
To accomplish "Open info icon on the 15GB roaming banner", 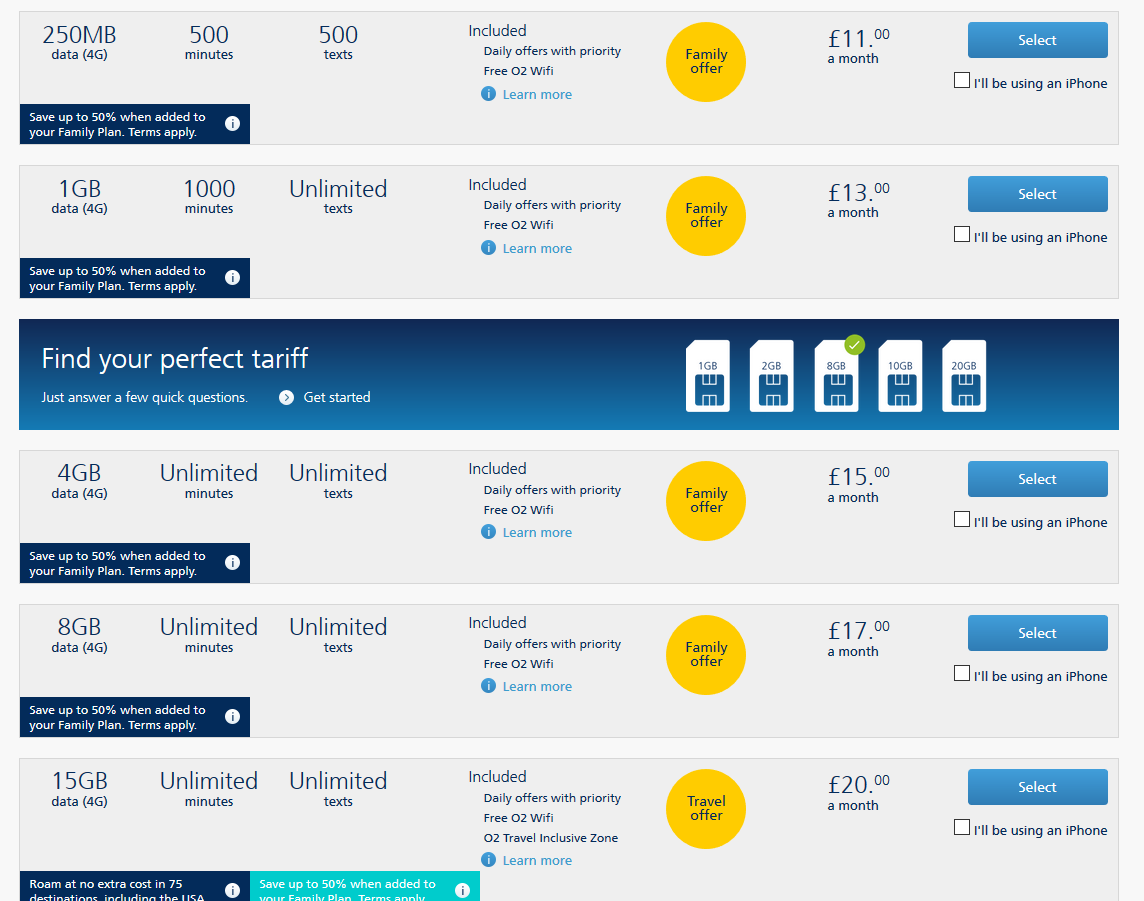I will 232,890.
